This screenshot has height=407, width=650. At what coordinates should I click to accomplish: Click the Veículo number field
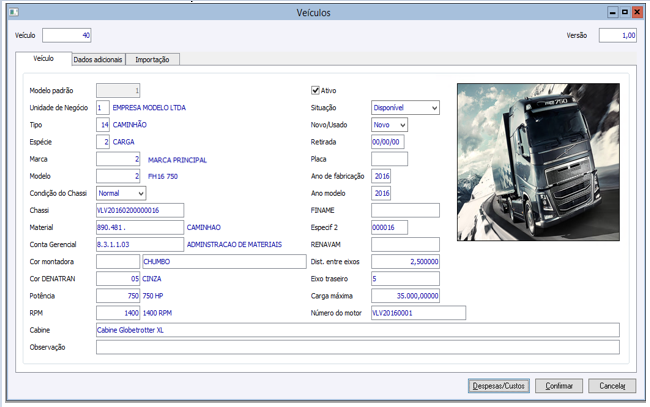(x=67, y=35)
